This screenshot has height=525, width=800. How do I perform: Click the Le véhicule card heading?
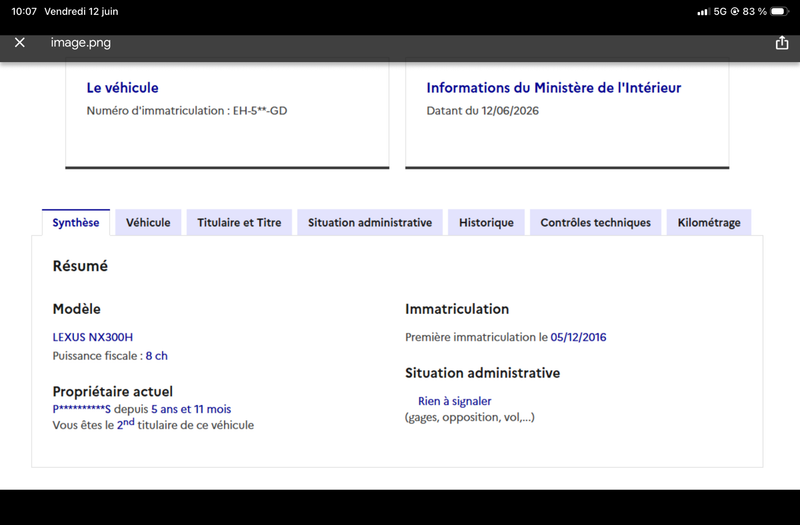tap(122, 88)
